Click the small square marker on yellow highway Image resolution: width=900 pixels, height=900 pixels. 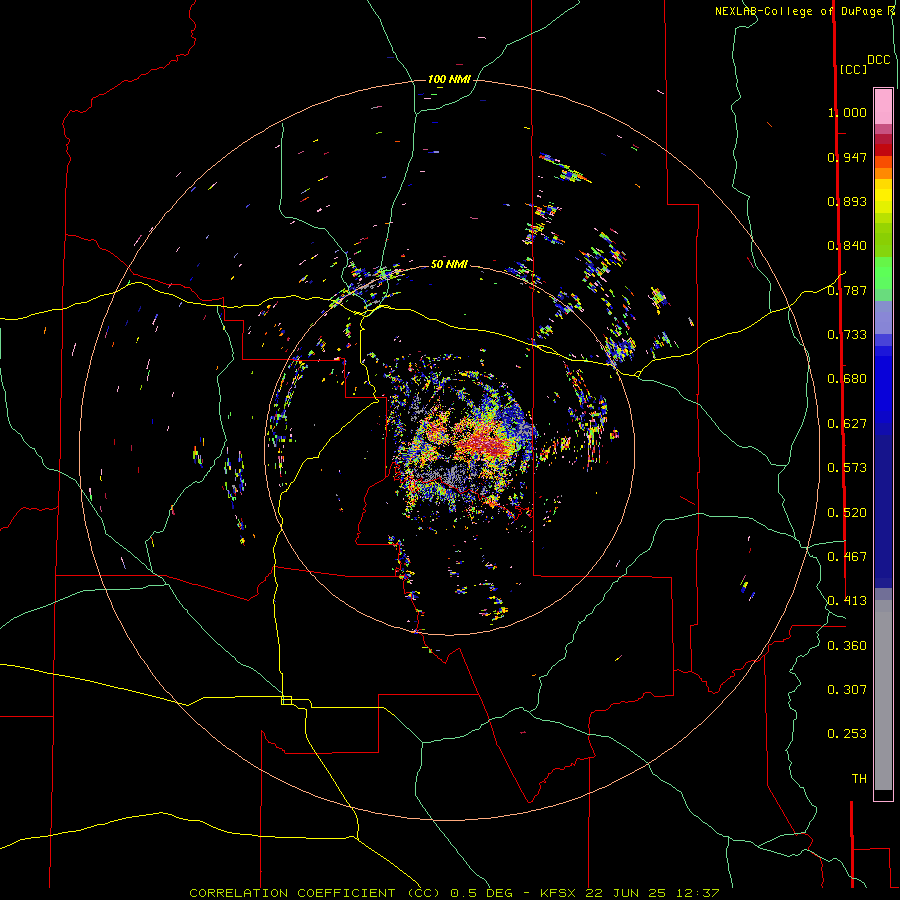pos(286,700)
